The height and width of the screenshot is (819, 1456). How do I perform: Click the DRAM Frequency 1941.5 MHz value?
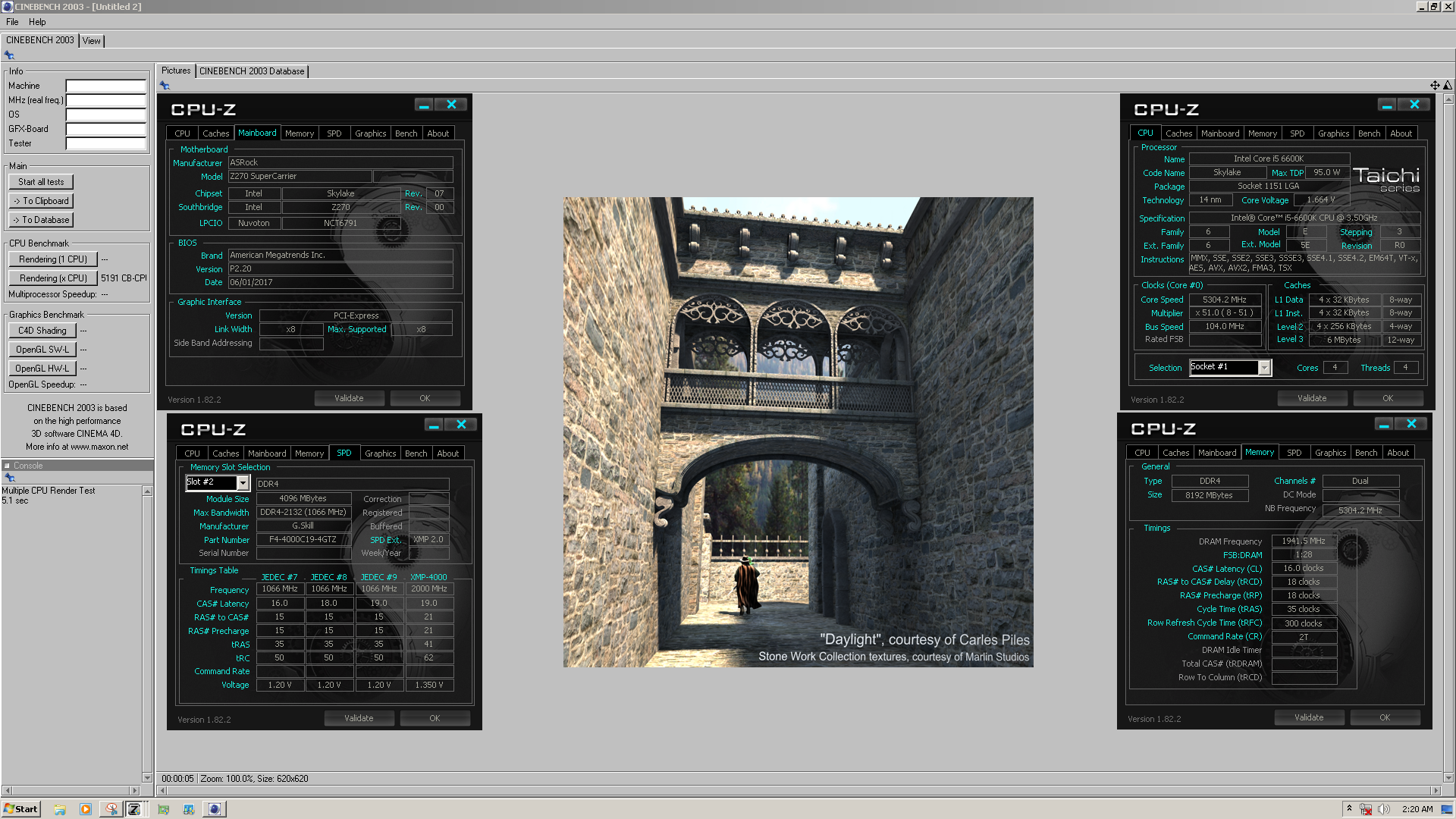(1304, 541)
